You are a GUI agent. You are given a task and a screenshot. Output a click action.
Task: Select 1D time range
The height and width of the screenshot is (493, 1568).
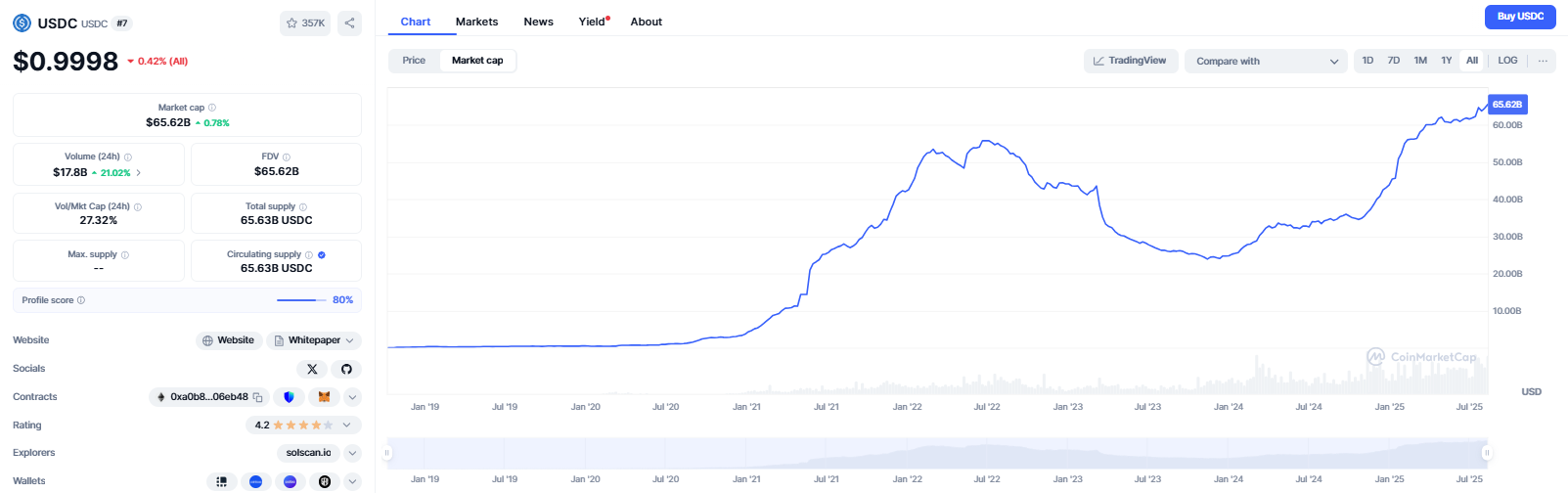point(1367,61)
